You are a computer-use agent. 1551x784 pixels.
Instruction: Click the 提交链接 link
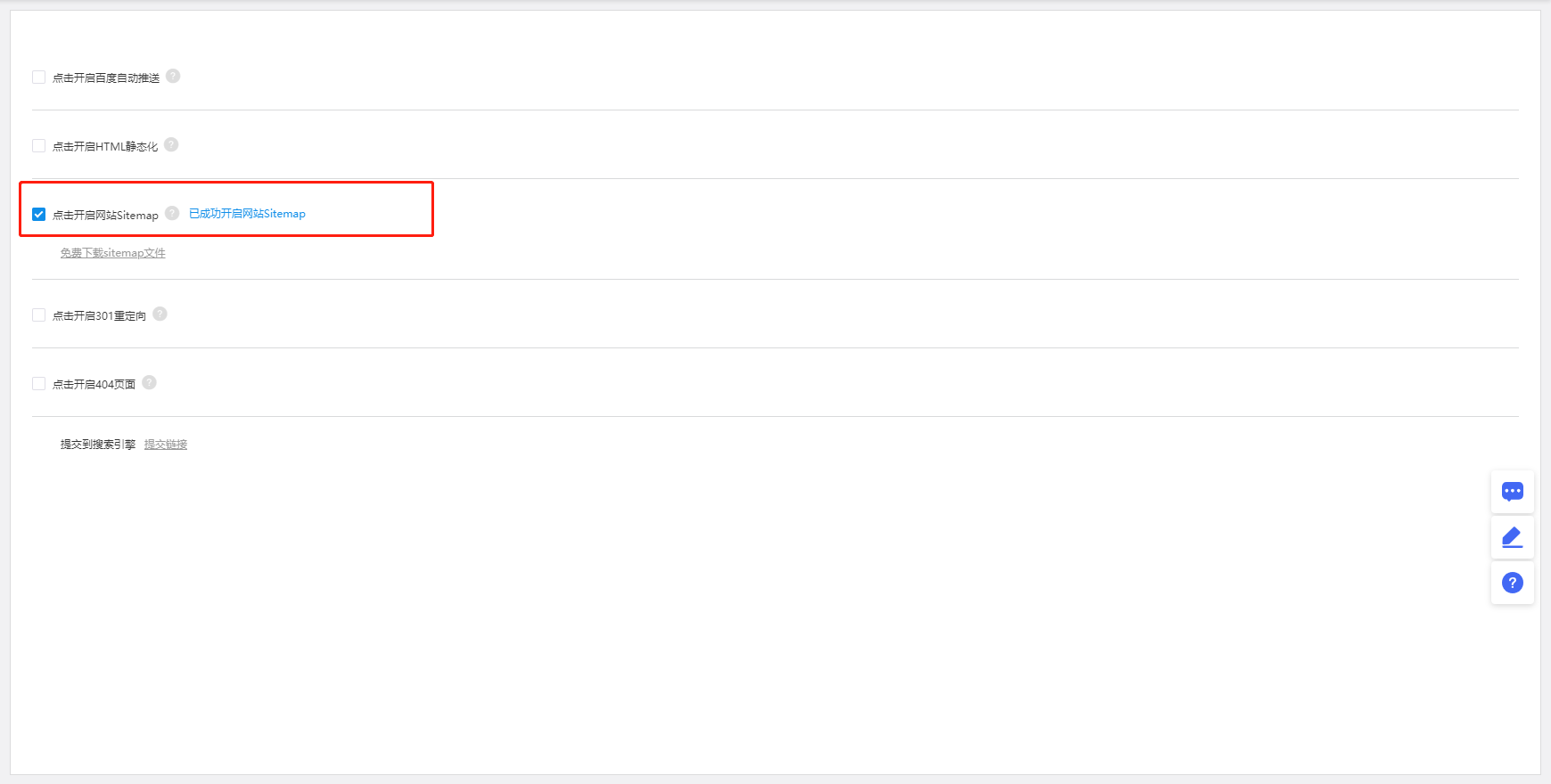coord(166,445)
